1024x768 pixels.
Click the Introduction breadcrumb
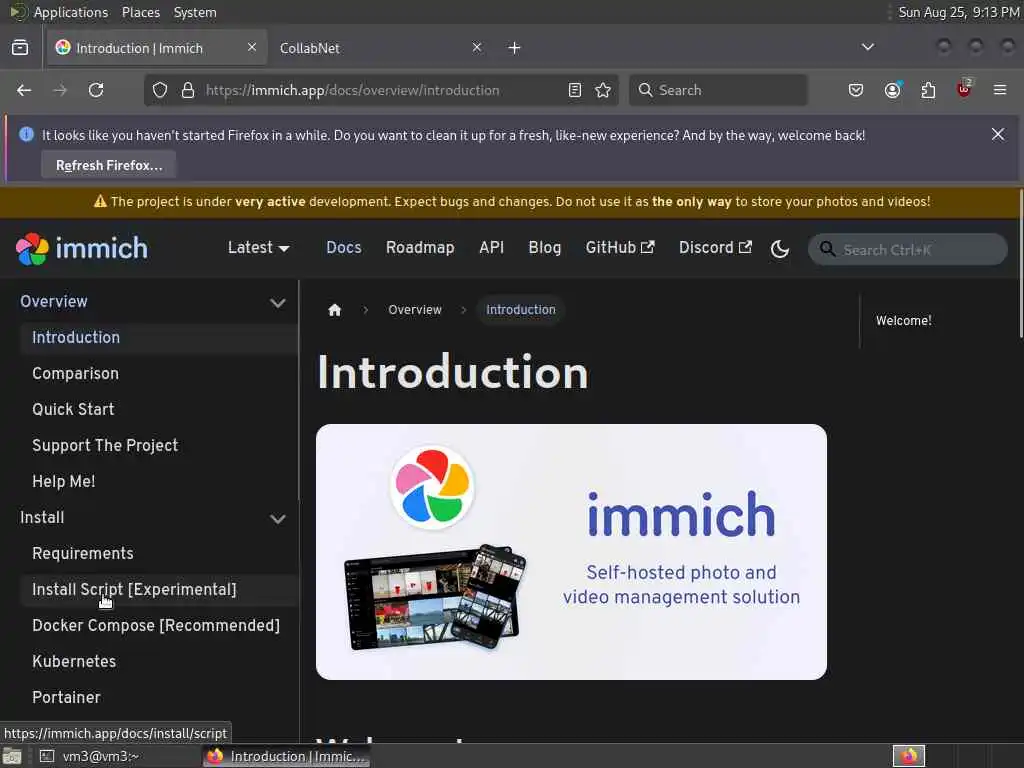click(520, 310)
